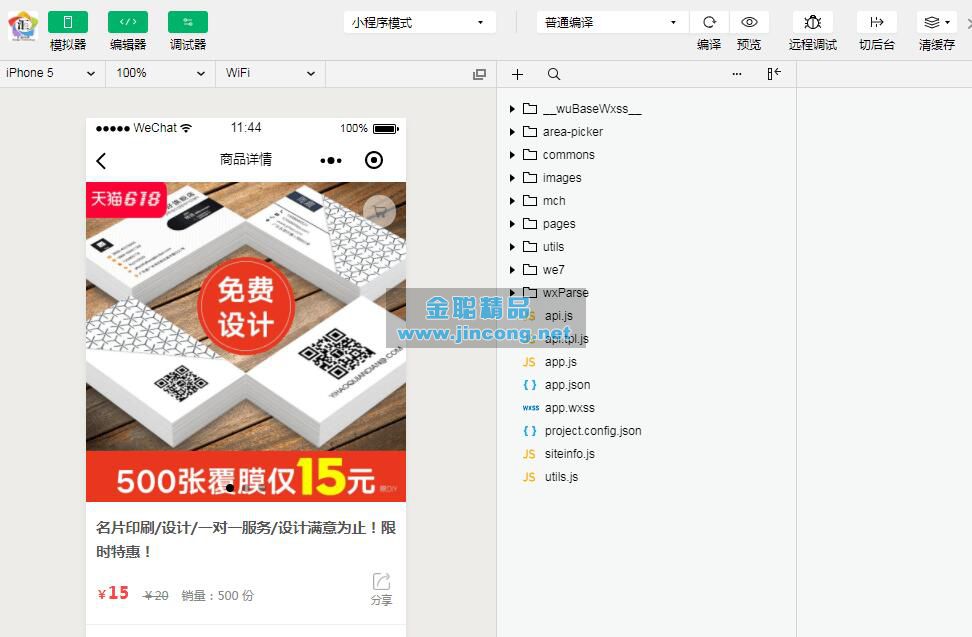The width and height of the screenshot is (972, 637).
Task: Click the 商品详情 page title
Action: pyautogui.click(x=246, y=159)
